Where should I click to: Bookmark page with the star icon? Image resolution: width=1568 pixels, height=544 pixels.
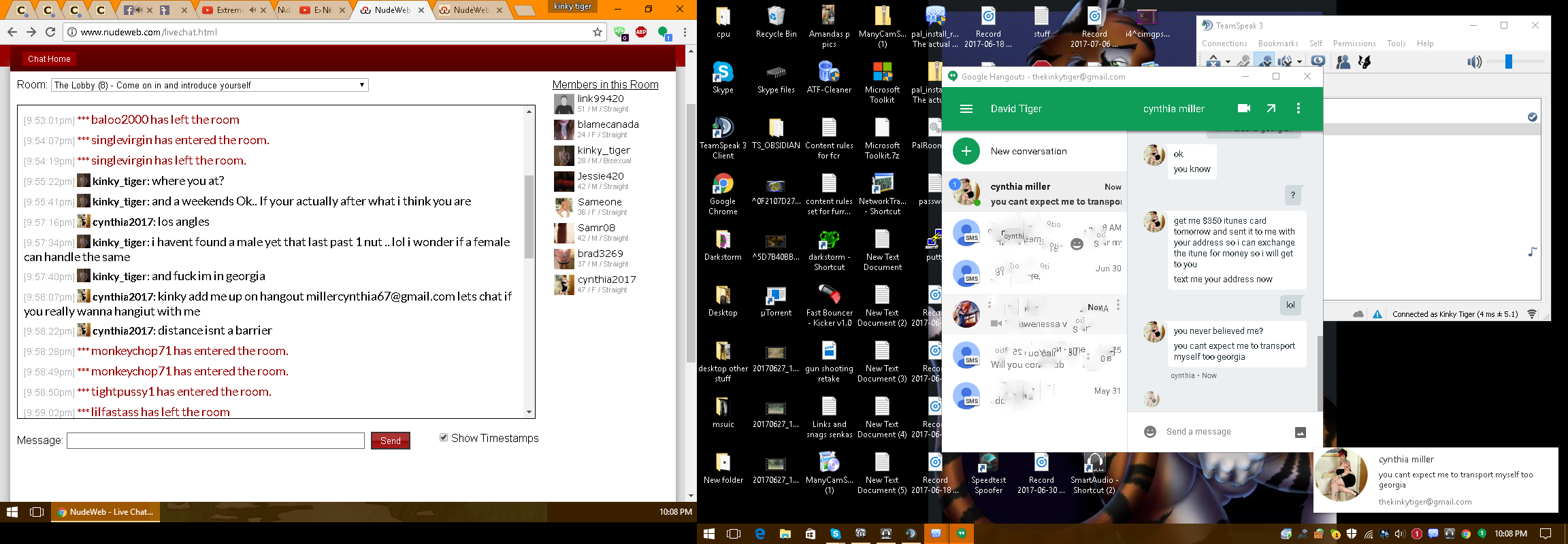click(x=598, y=32)
